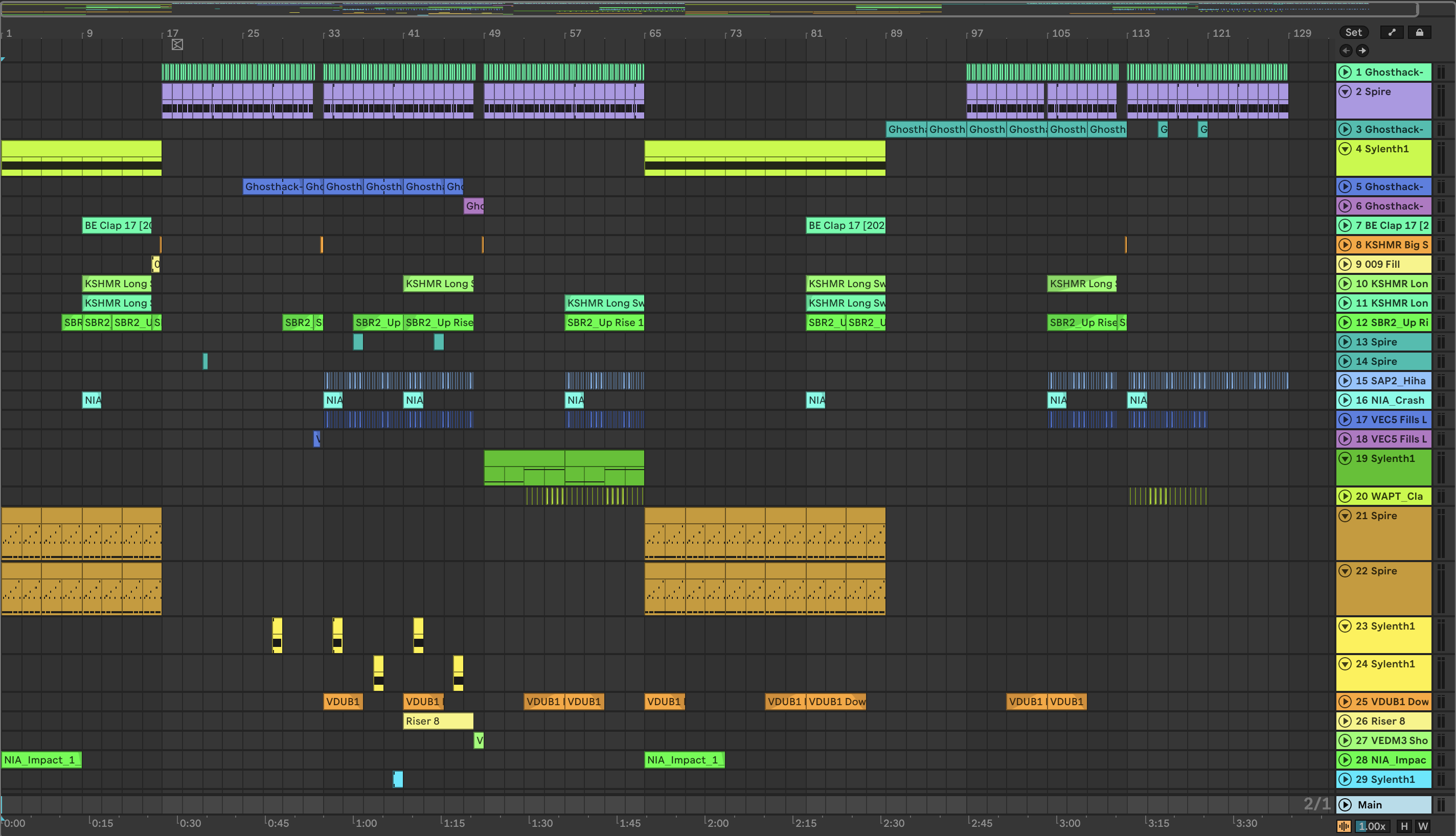The image size is (1456, 836).
Task: Select the first NIA_Impact_1 clip at bar 1
Action: 41,760
